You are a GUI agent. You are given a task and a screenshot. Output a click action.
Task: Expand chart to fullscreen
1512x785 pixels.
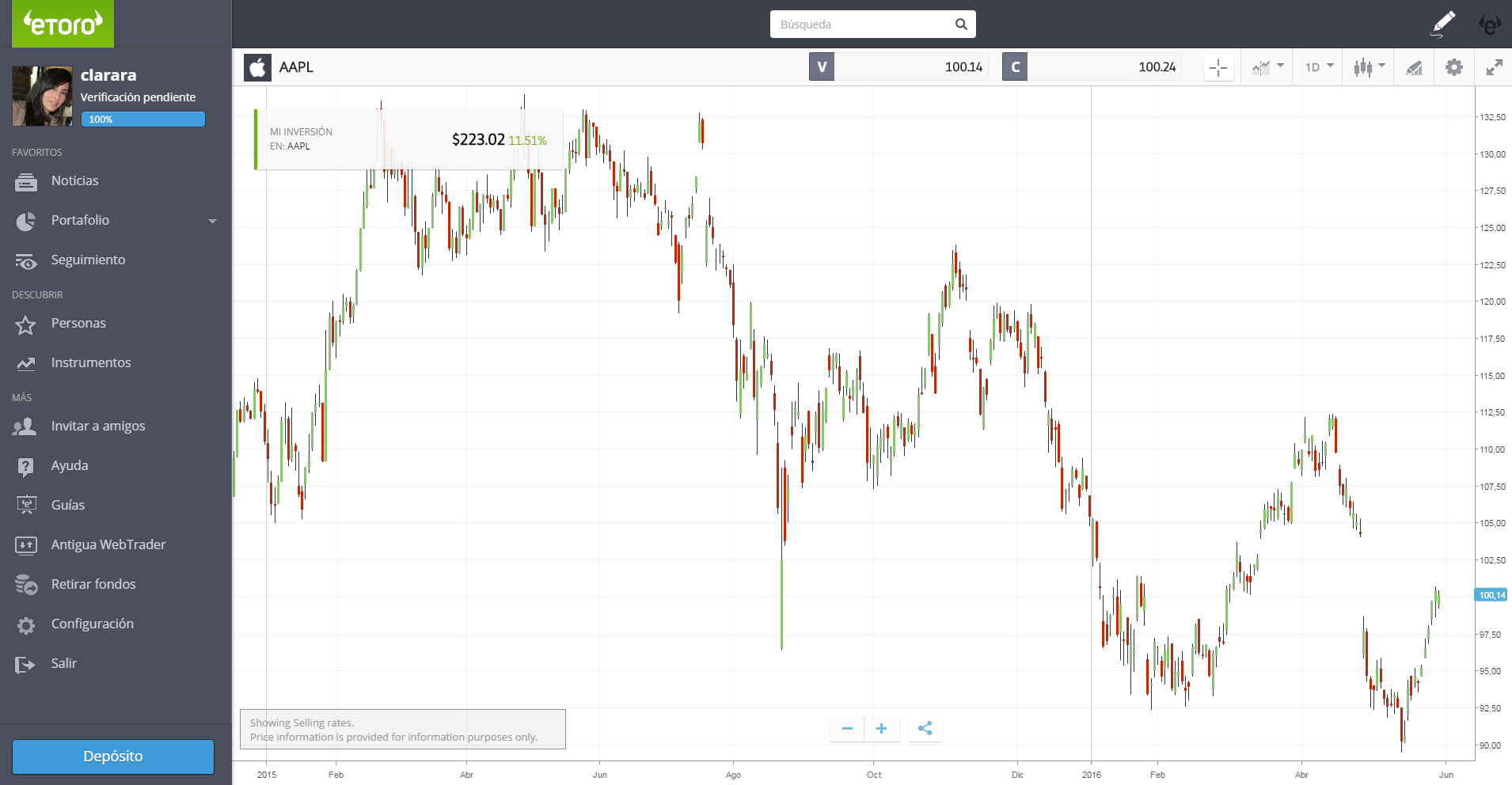[x=1494, y=67]
